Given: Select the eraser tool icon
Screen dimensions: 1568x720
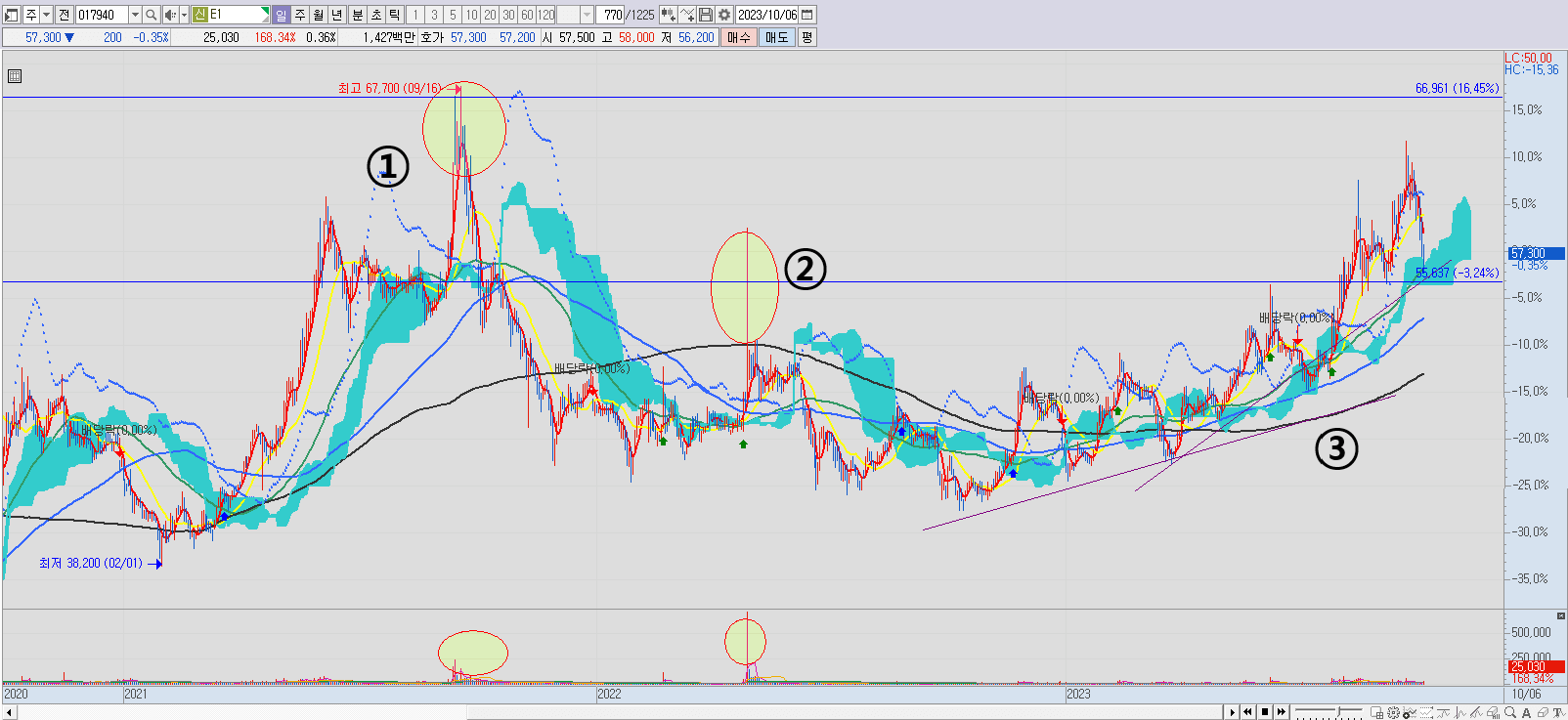Looking at the screenshot, I should (1542, 712).
